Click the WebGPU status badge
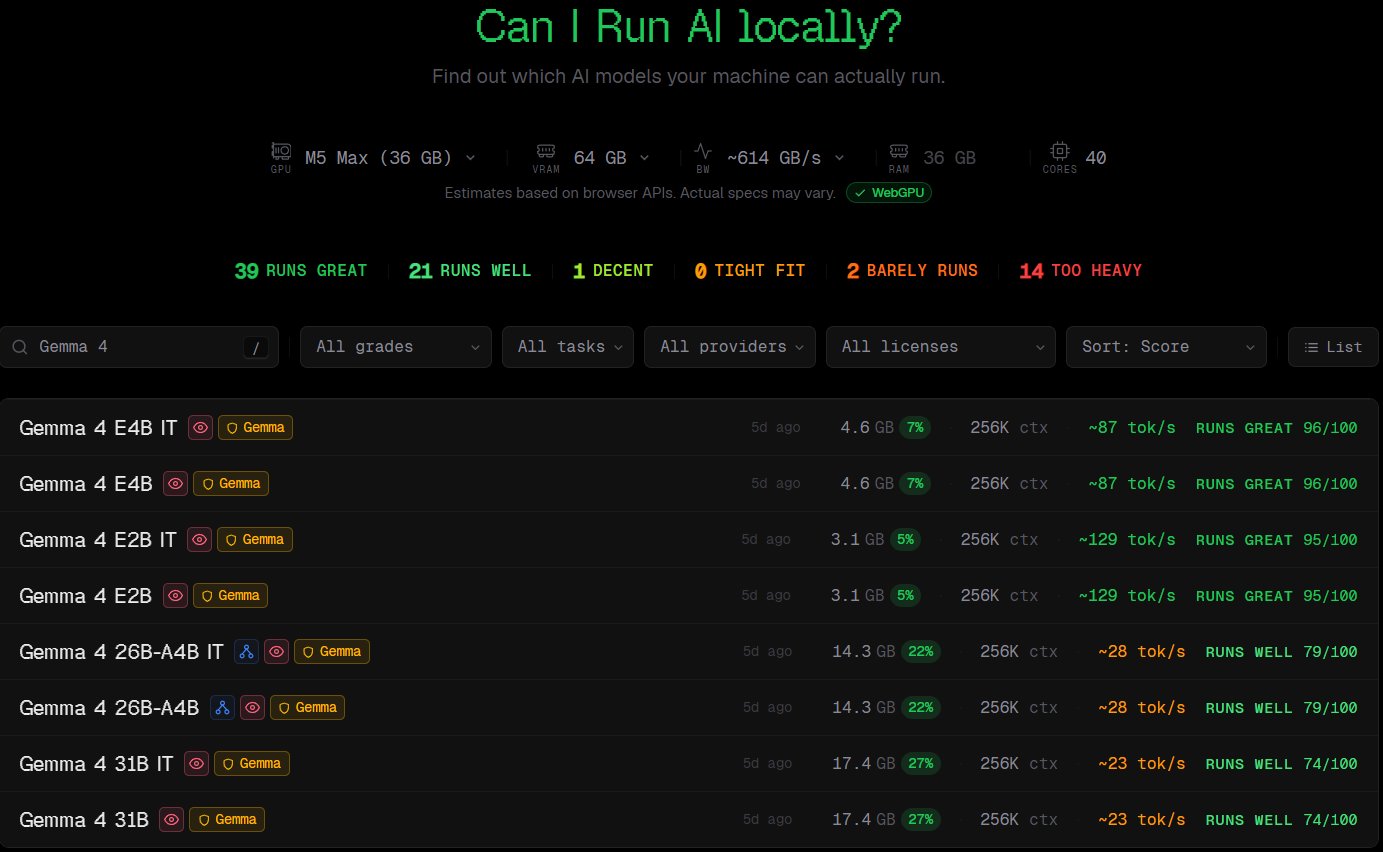This screenshot has height=852, width=1383. pyautogui.click(x=889, y=193)
